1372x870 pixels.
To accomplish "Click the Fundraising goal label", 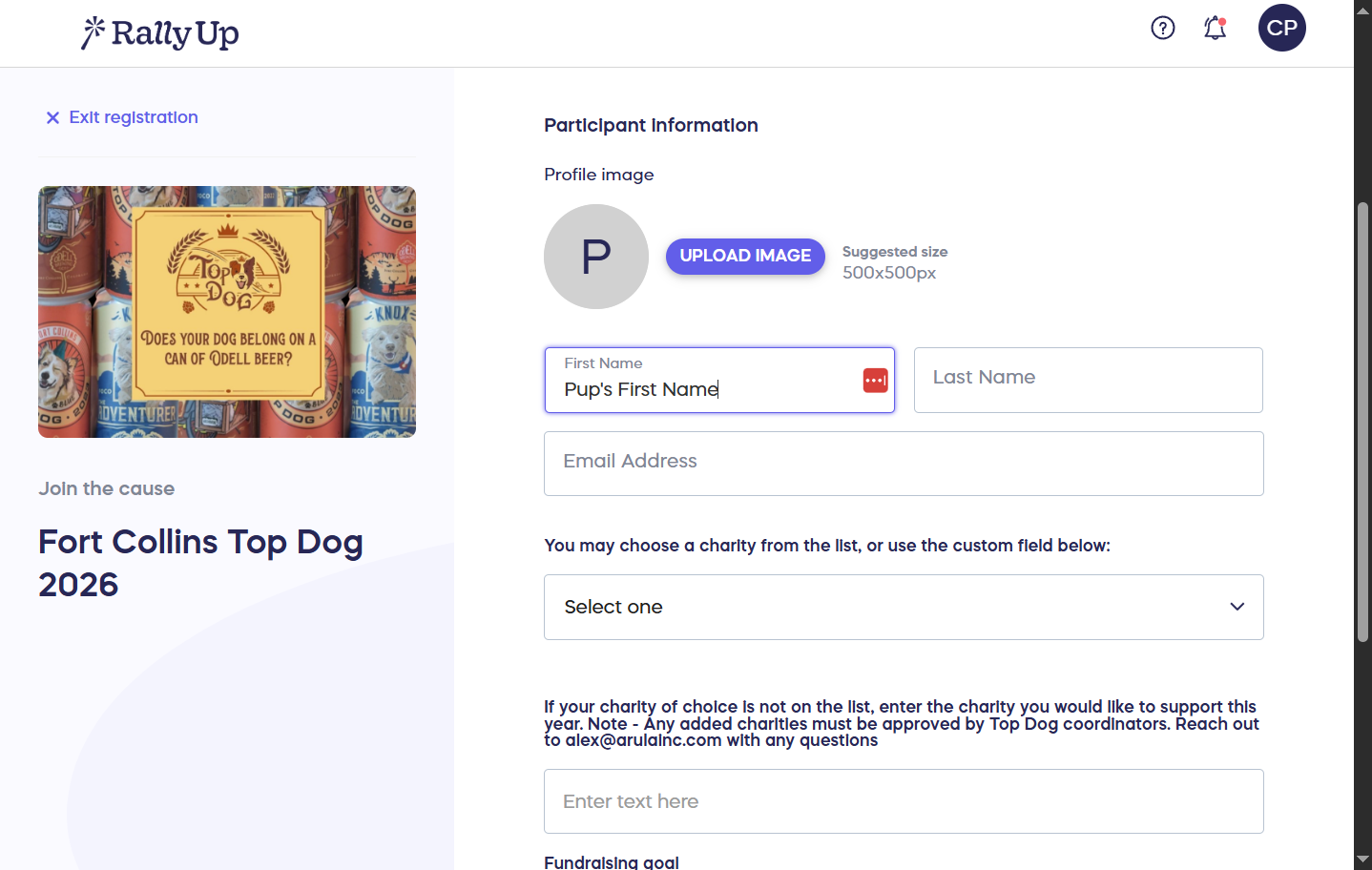I will point(612,861).
